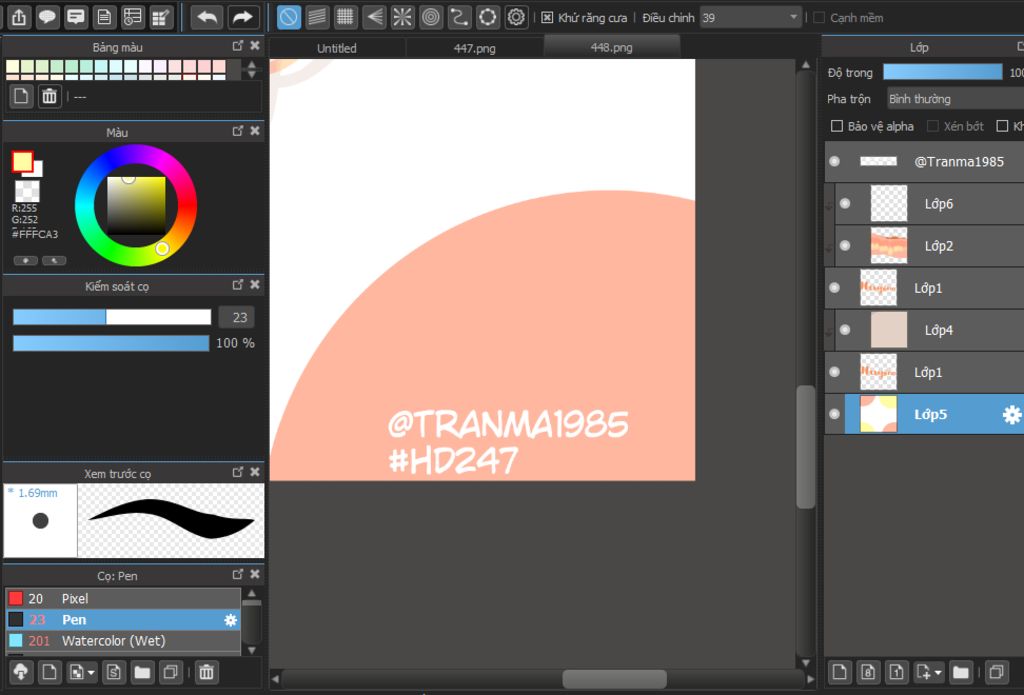Adjust the brush opacity slider at 100%
1024x695 pixels.
pyautogui.click(x=111, y=343)
